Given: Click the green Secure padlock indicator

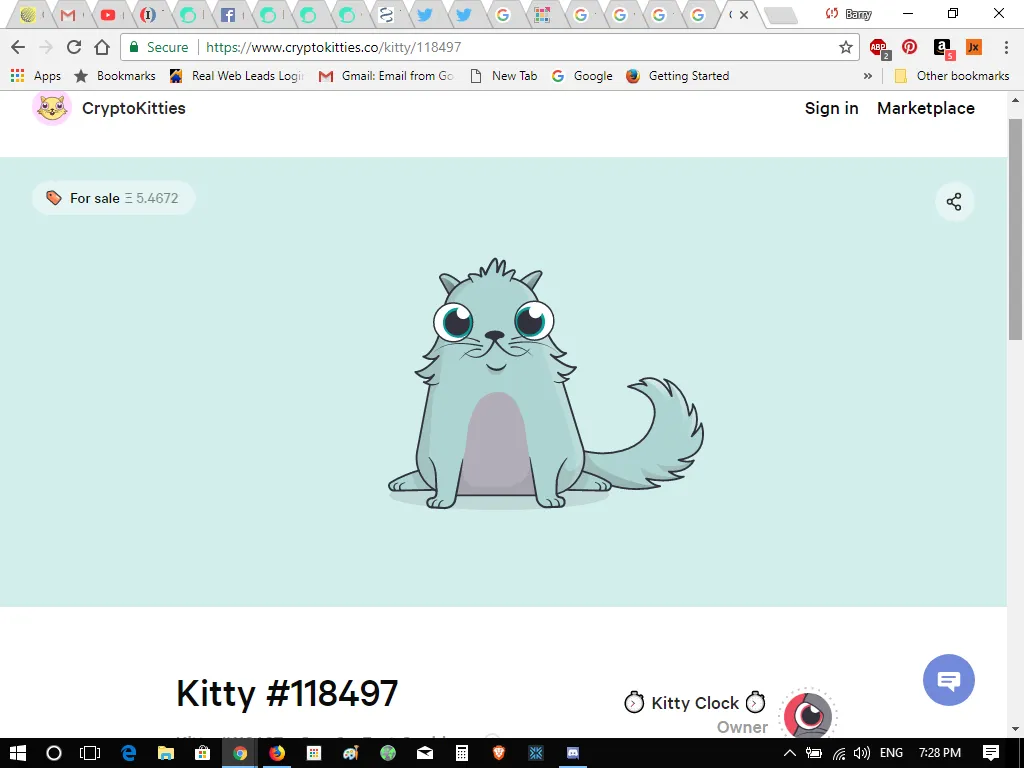Looking at the screenshot, I should pyautogui.click(x=159, y=47).
